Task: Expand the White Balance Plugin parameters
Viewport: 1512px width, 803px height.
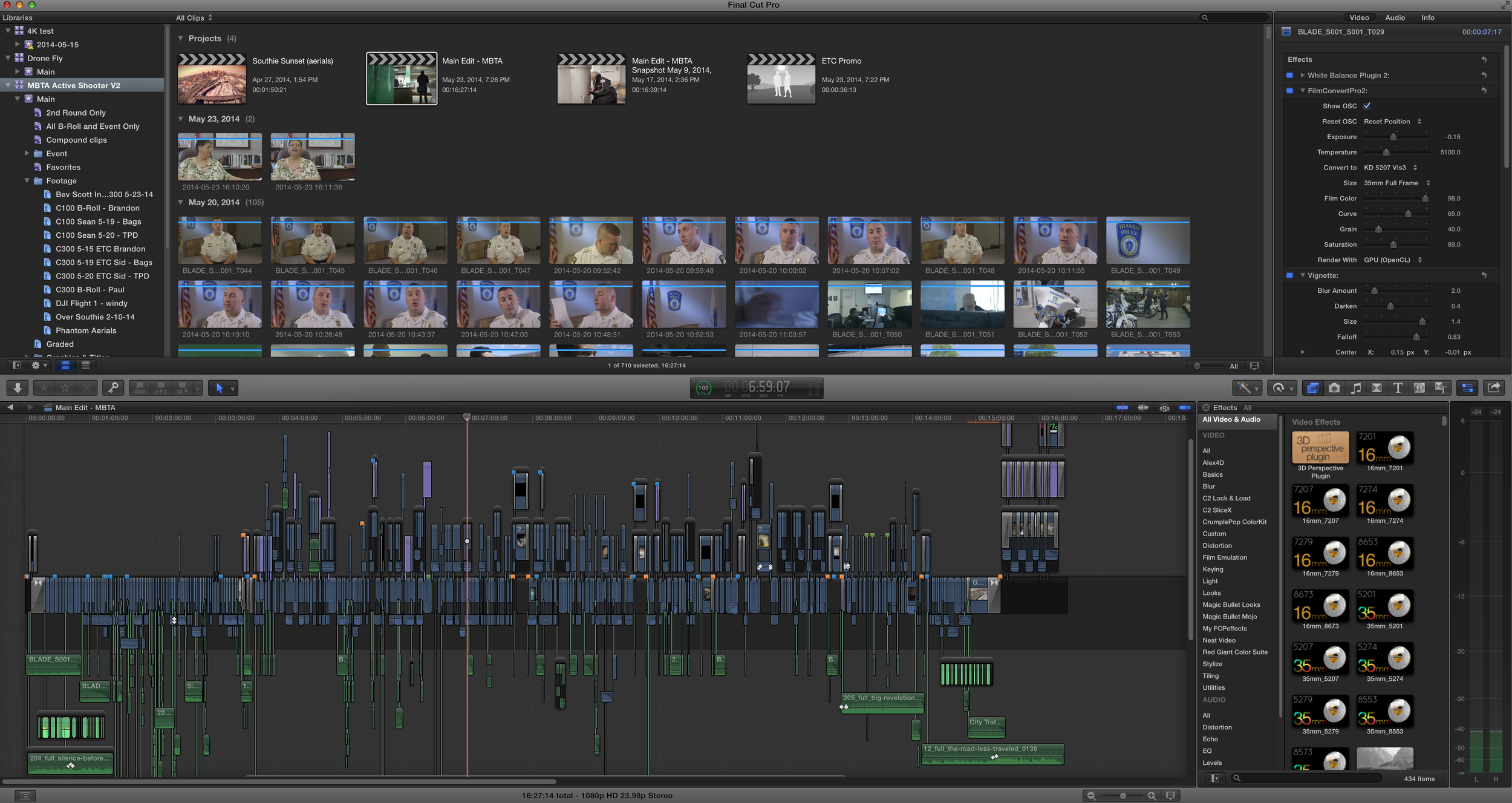Action: pyautogui.click(x=1302, y=76)
